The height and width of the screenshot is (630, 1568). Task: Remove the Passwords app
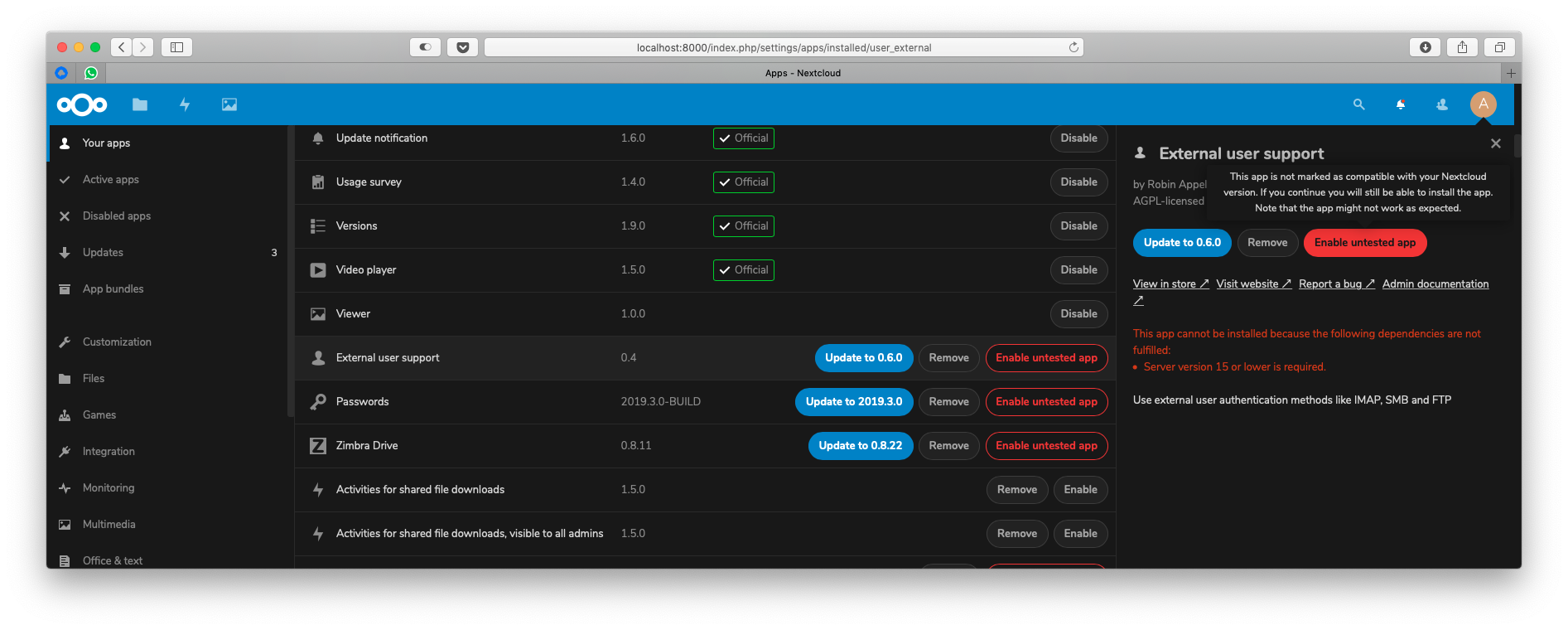(x=948, y=402)
